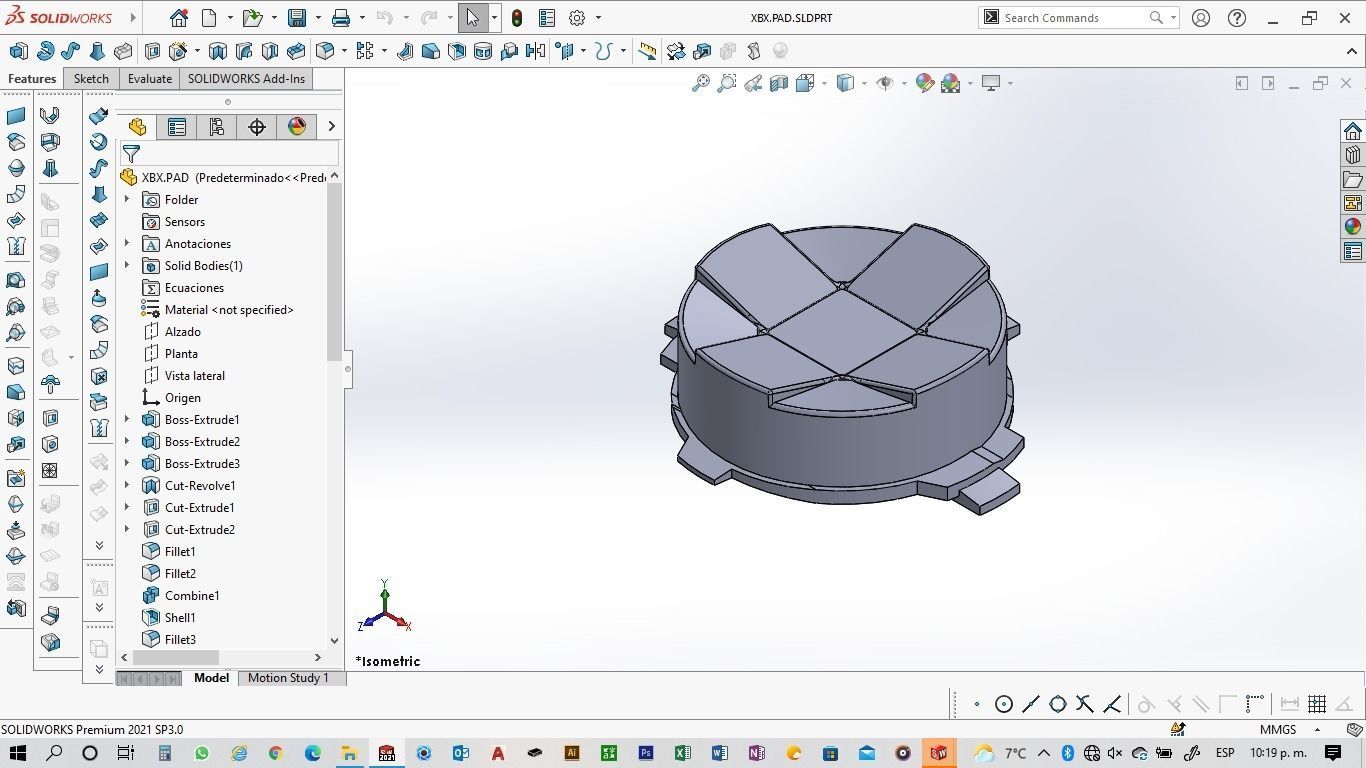Select the Planta plane
The image size is (1366, 768).
pyautogui.click(x=181, y=354)
